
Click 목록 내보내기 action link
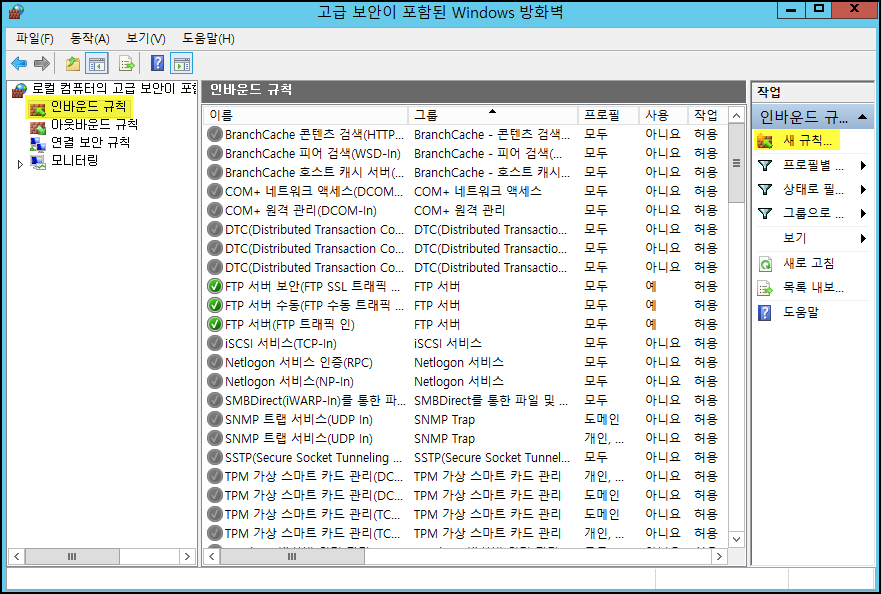point(813,288)
